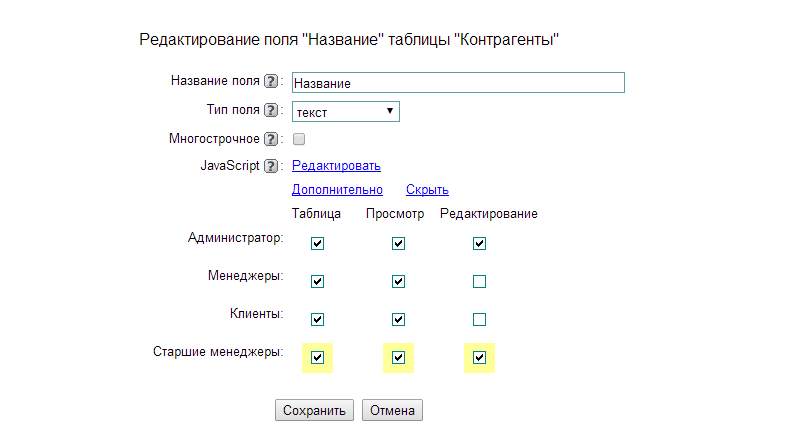Uncheck Администратор "Редактирование" checkbox
This screenshot has width=800, height=444.
pos(479,243)
